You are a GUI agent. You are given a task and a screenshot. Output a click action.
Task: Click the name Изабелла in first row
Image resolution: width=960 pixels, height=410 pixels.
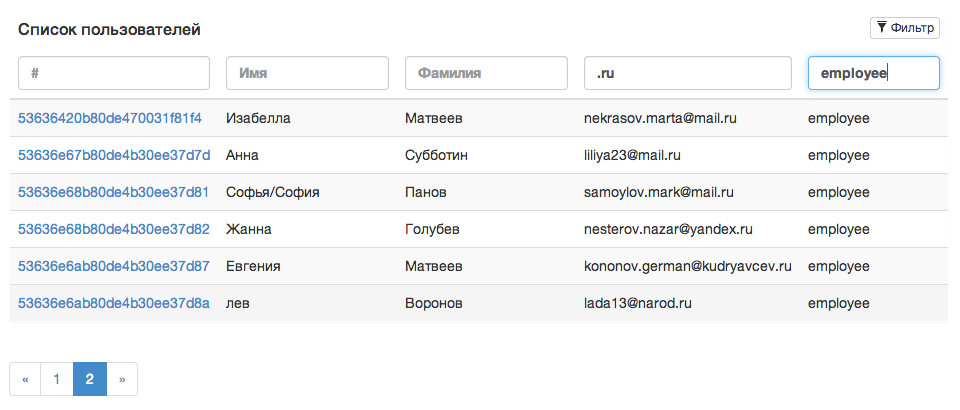coord(258,118)
